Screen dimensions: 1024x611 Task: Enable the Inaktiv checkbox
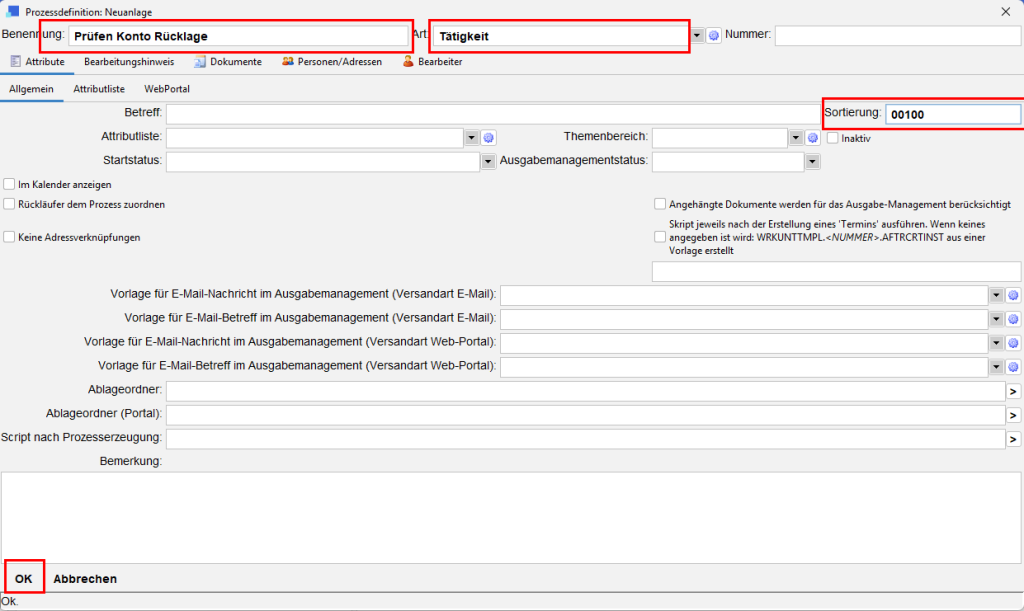tap(832, 138)
